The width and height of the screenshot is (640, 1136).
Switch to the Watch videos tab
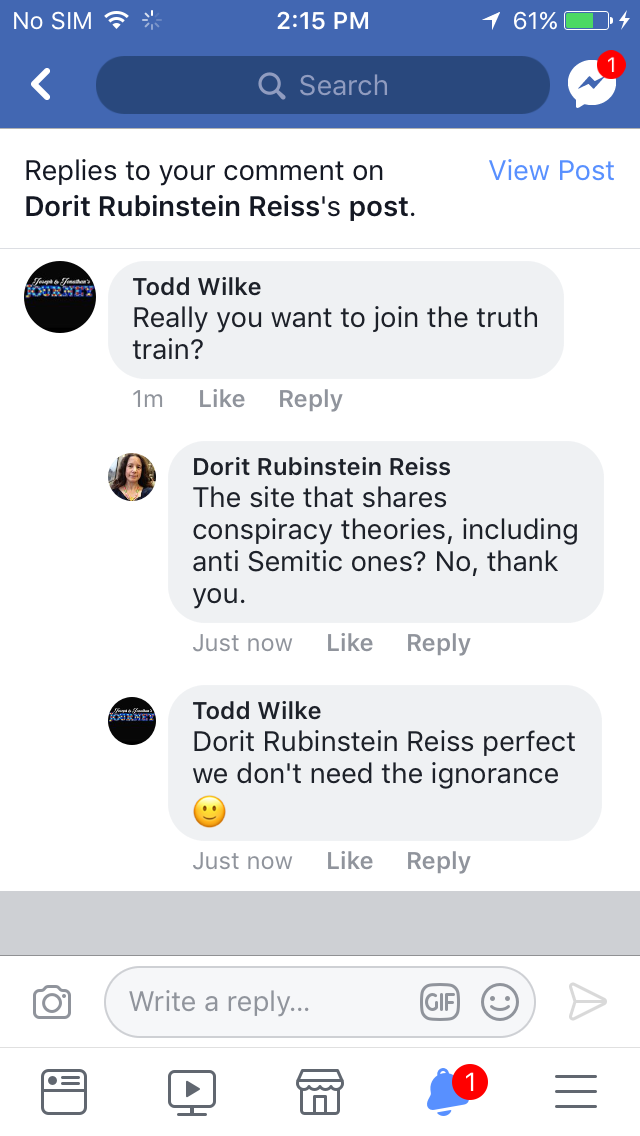click(192, 1090)
